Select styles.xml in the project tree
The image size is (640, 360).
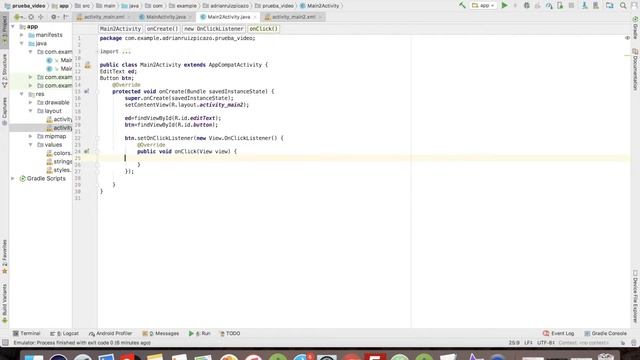pyautogui.click(x=59, y=170)
